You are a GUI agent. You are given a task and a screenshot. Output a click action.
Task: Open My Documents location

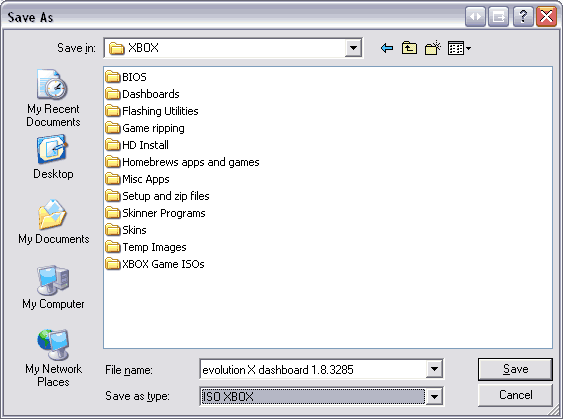[53, 222]
